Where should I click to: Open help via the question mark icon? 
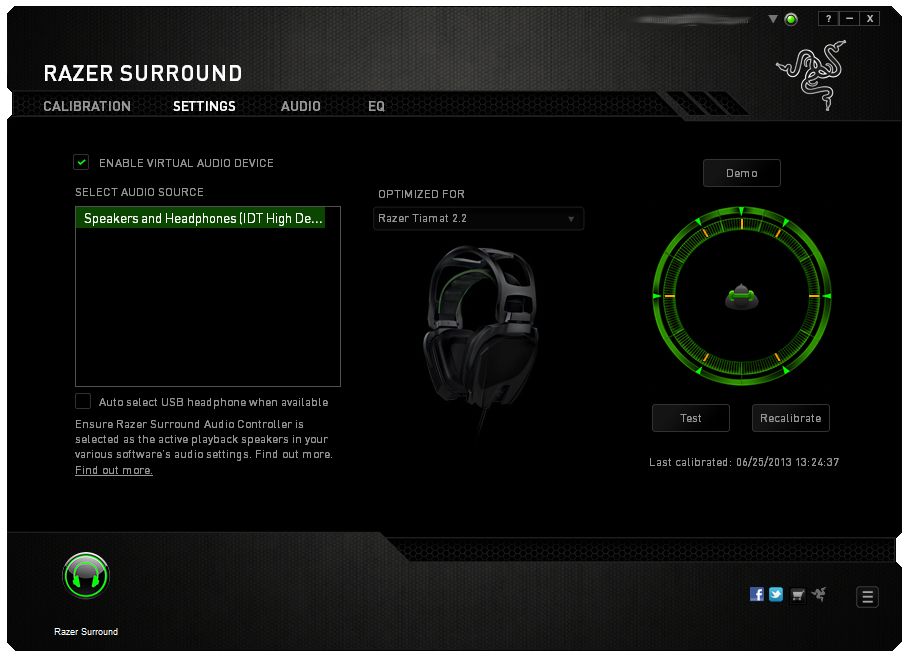[827, 18]
